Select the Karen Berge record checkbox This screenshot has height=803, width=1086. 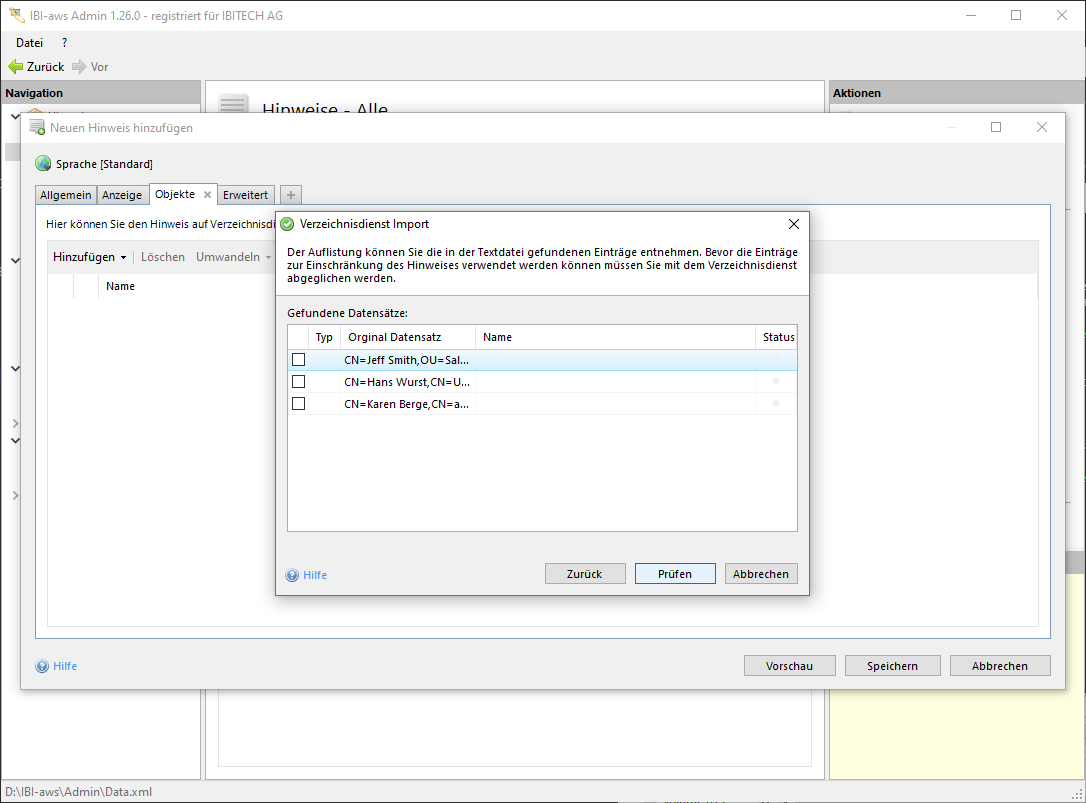pos(298,404)
